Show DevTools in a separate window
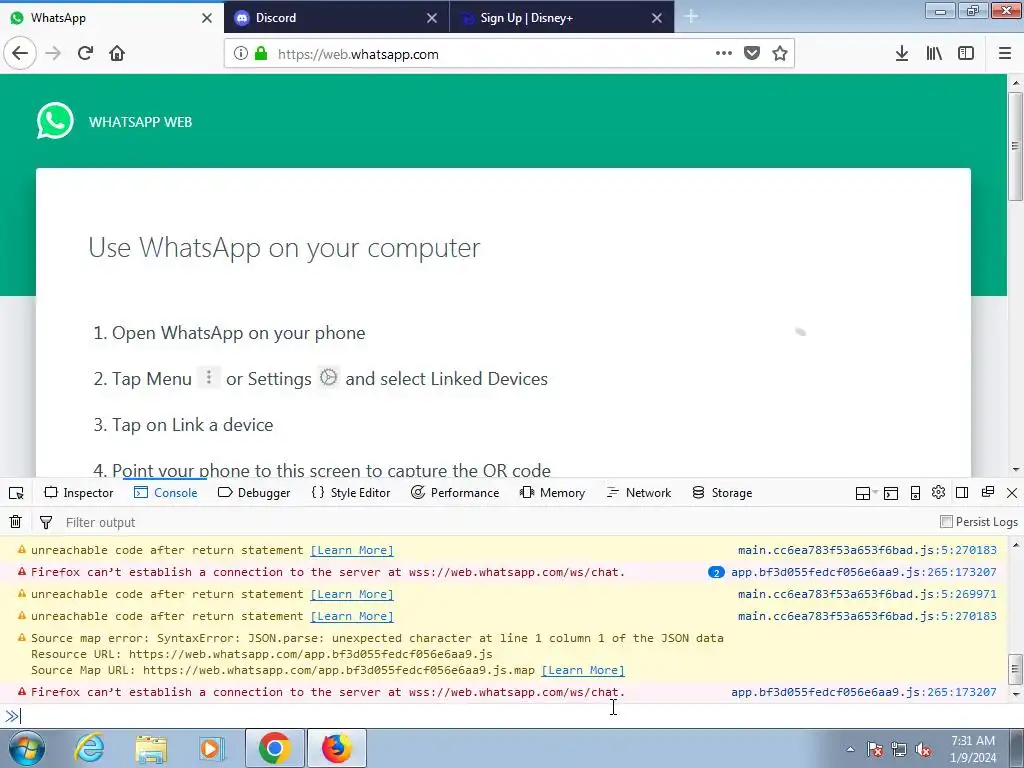The image size is (1024, 768). pyautogui.click(x=987, y=492)
